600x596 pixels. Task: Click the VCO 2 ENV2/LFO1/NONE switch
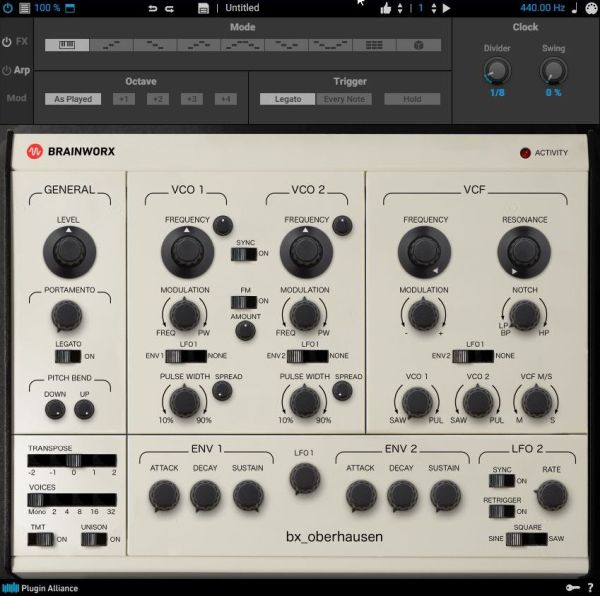tap(307, 356)
